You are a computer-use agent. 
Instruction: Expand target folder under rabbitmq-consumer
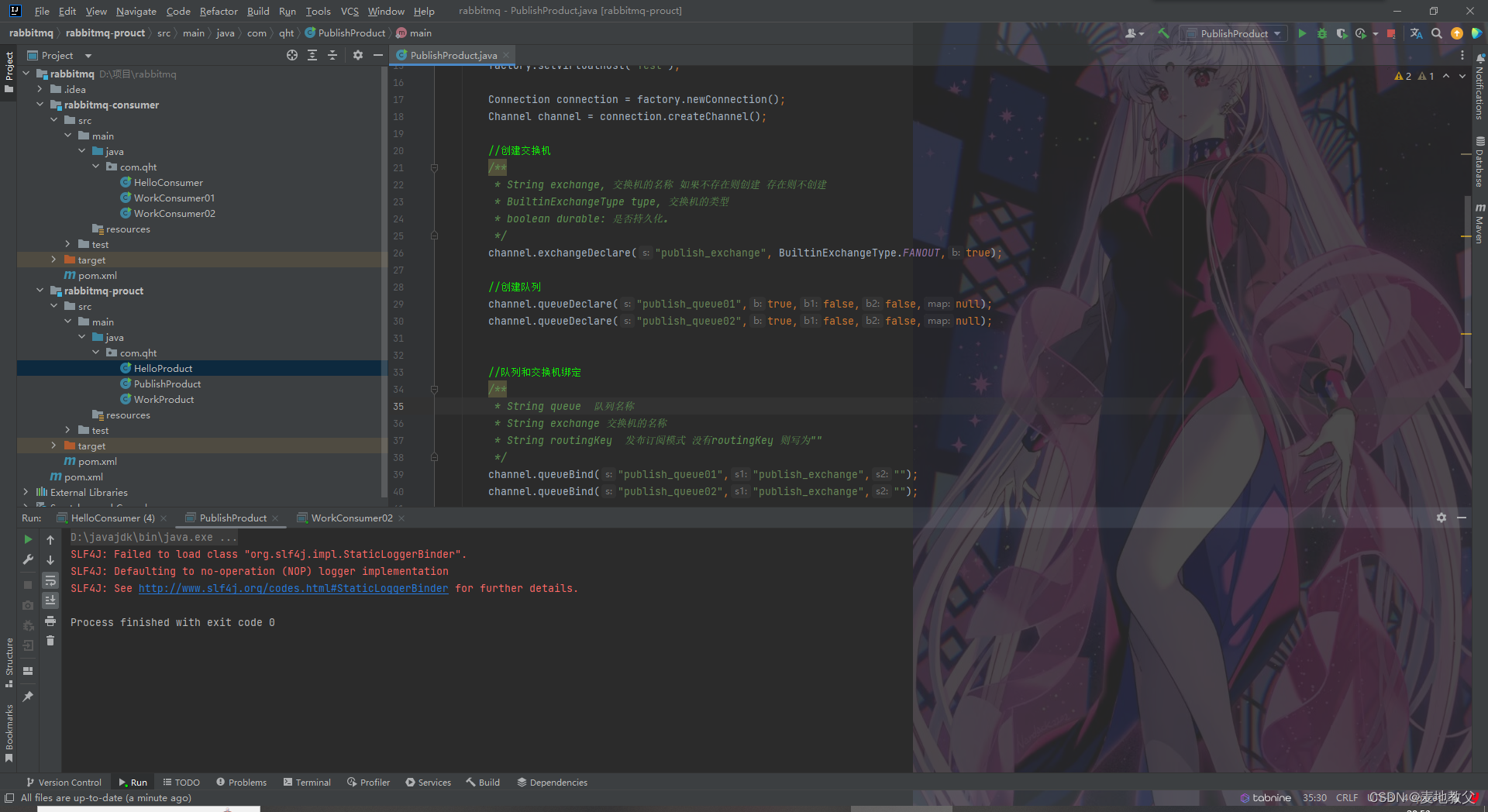coord(53,260)
